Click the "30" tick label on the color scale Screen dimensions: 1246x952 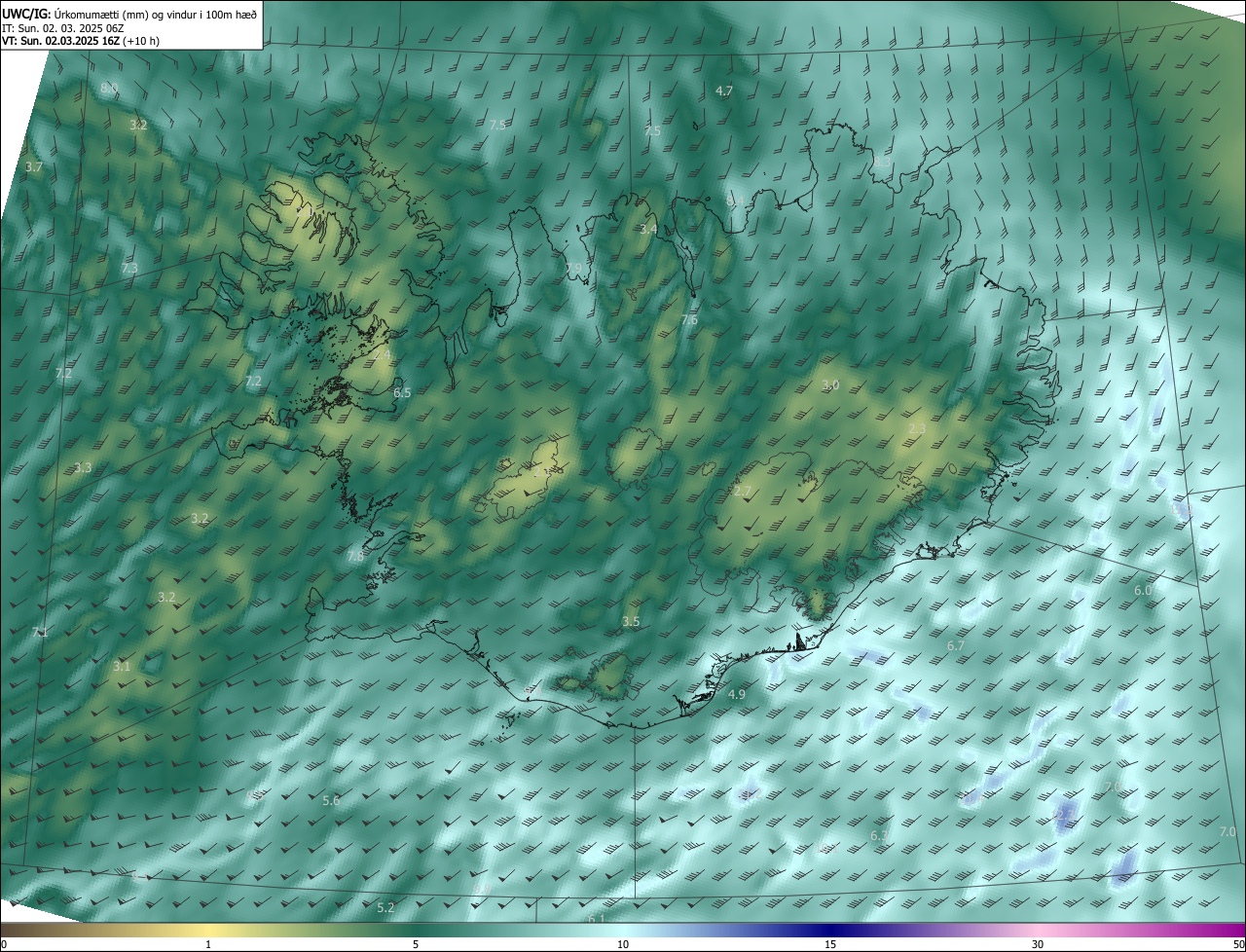[1038, 945]
